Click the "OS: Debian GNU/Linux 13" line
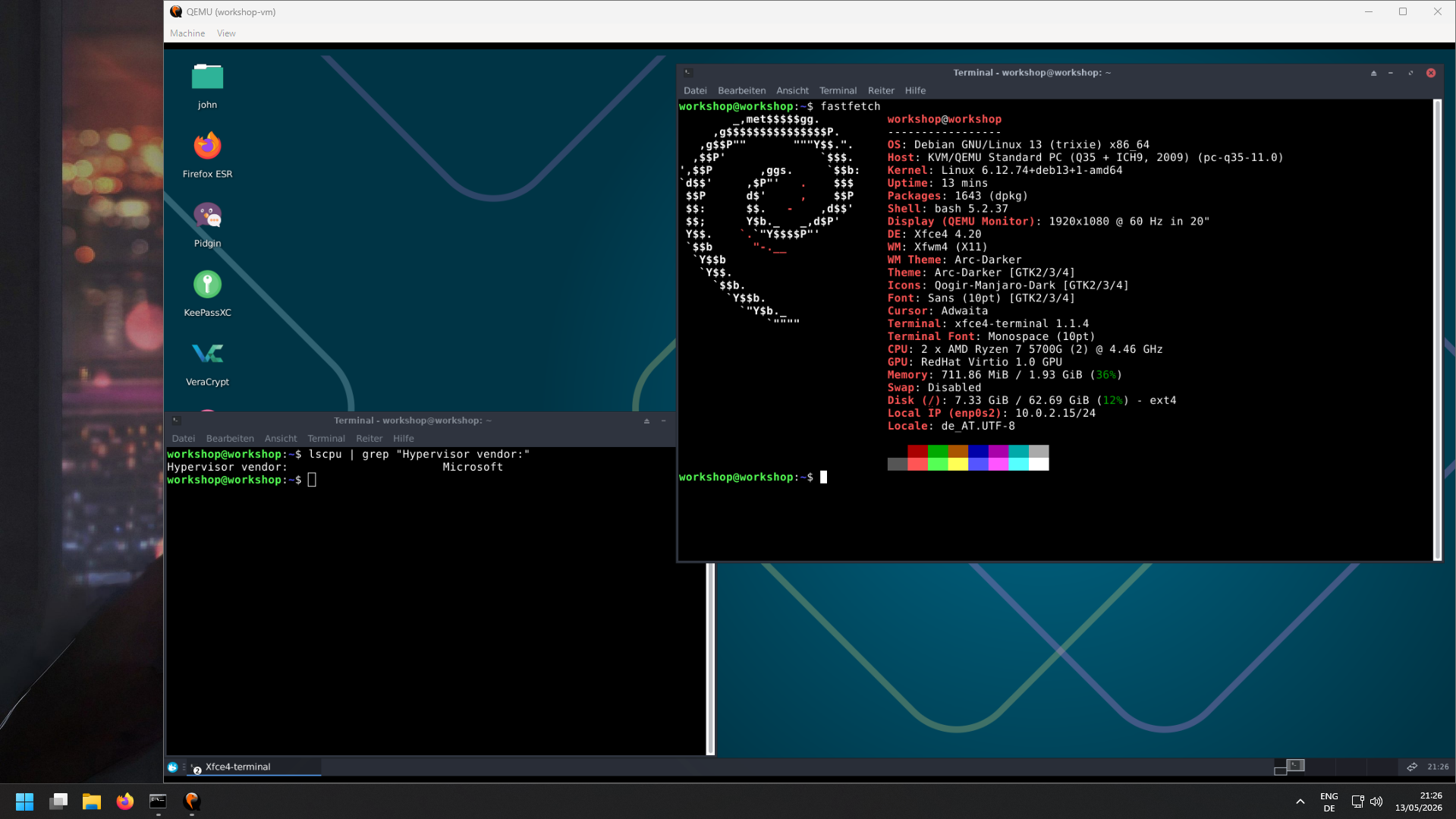Viewport: 1456px width, 819px height. click(x=1018, y=144)
